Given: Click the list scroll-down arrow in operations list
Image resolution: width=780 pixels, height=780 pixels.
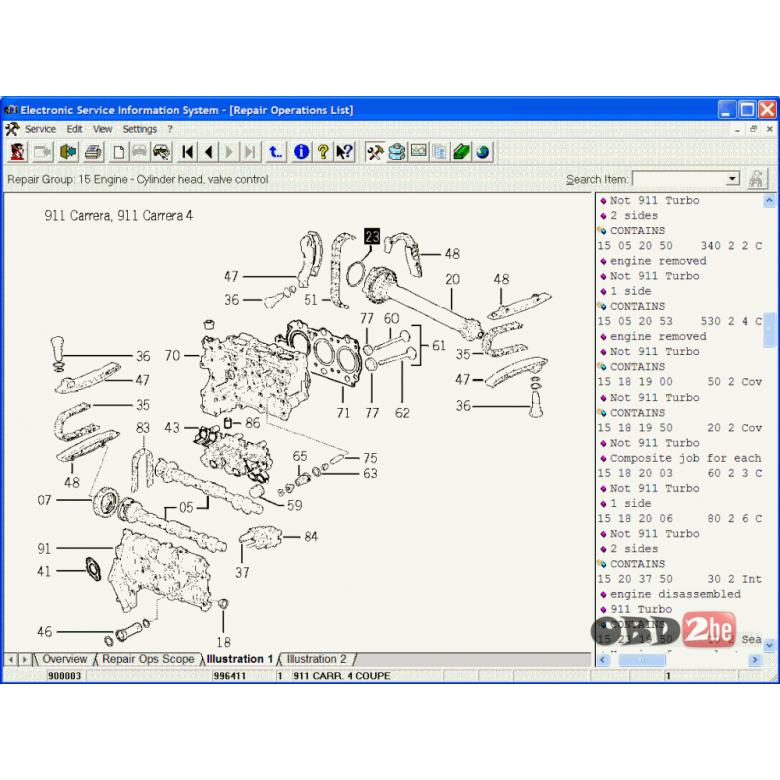Looking at the screenshot, I should click(770, 645).
